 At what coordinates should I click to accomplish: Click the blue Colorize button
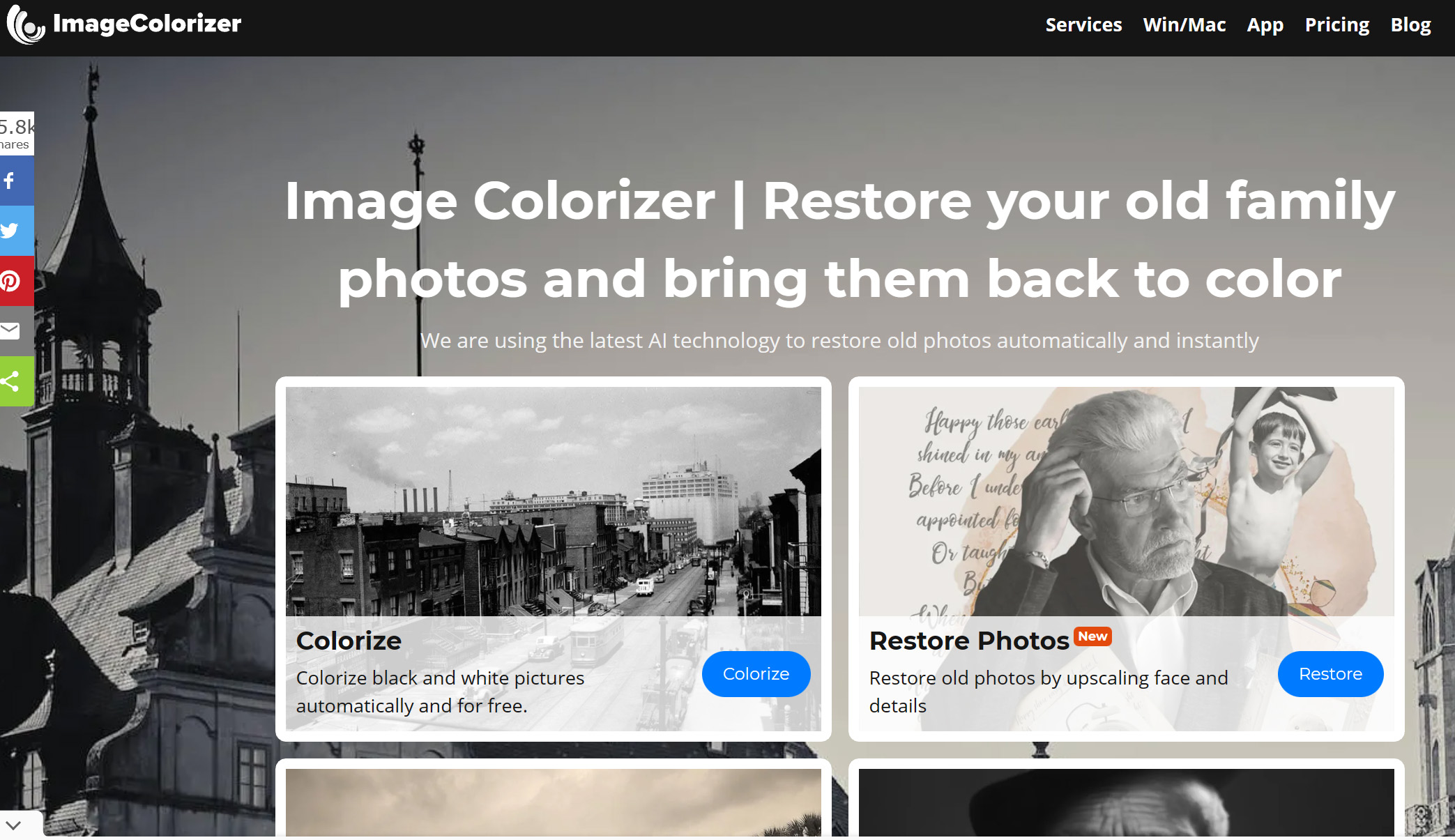click(x=756, y=674)
